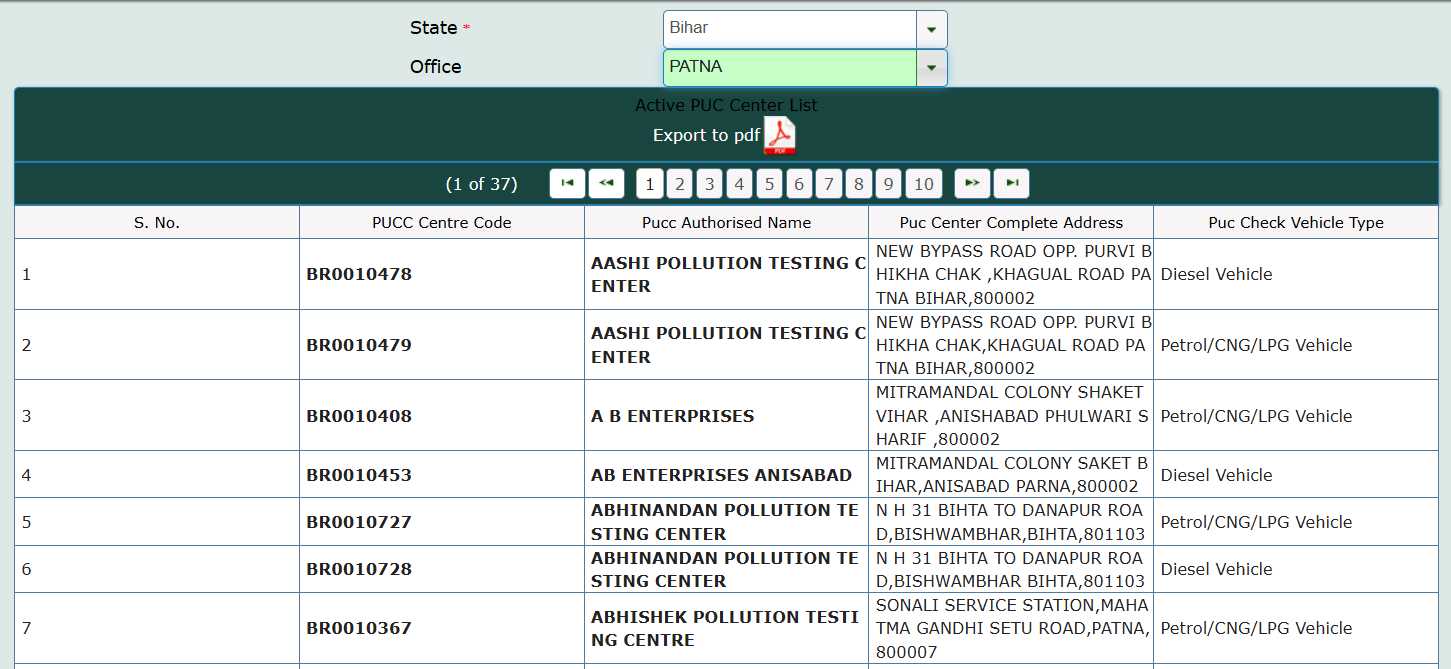Click centre code BR0010478
Viewport: 1451px width, 669px height.
pos(359,274)
